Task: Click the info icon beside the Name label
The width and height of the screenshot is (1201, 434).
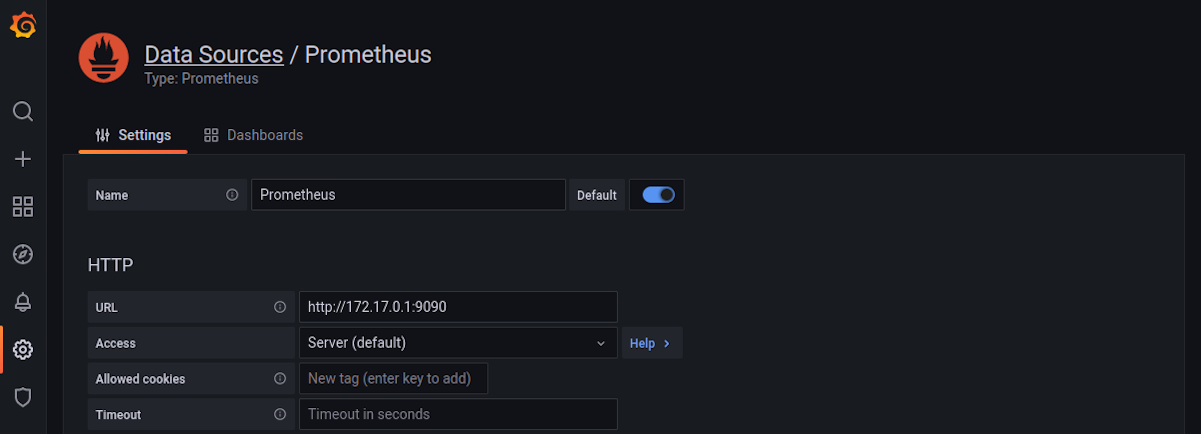Action: (x=232, y=195)
